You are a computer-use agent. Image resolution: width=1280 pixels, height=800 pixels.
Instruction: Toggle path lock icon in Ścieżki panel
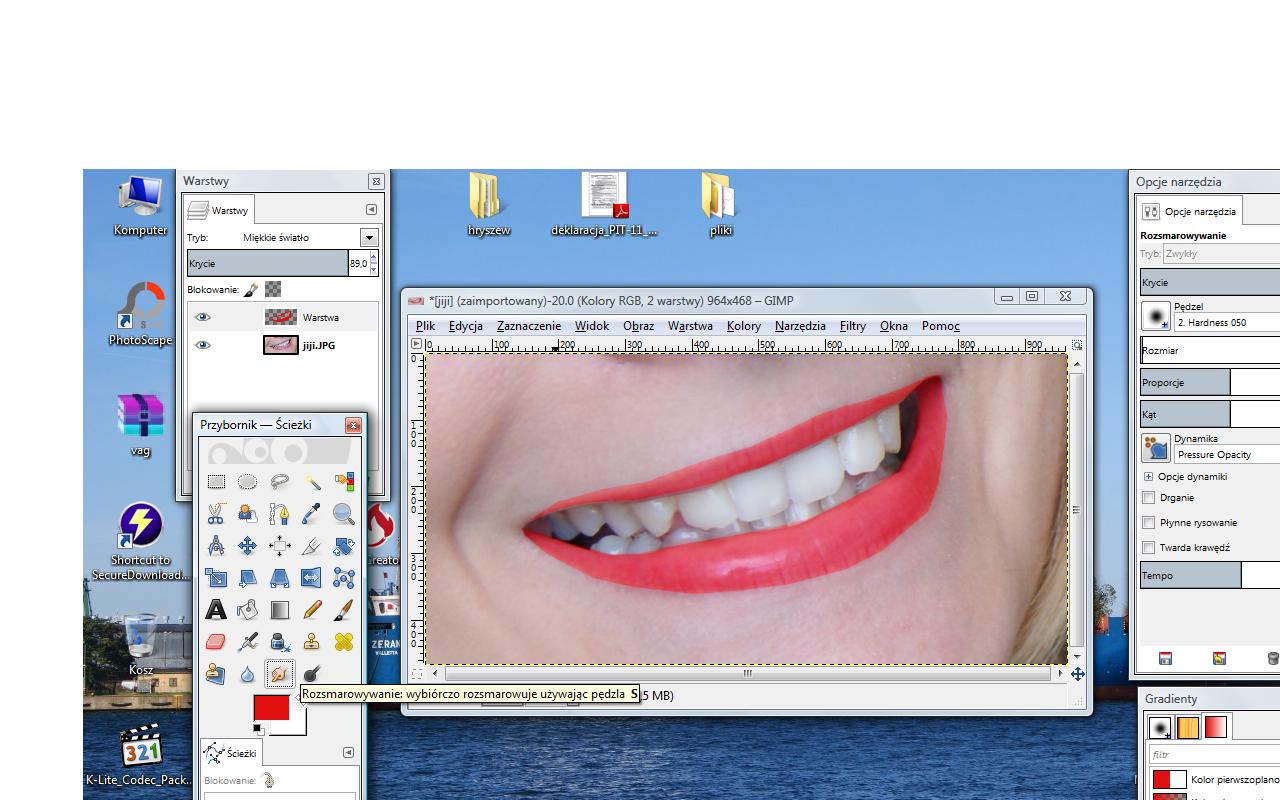[268, 780]
